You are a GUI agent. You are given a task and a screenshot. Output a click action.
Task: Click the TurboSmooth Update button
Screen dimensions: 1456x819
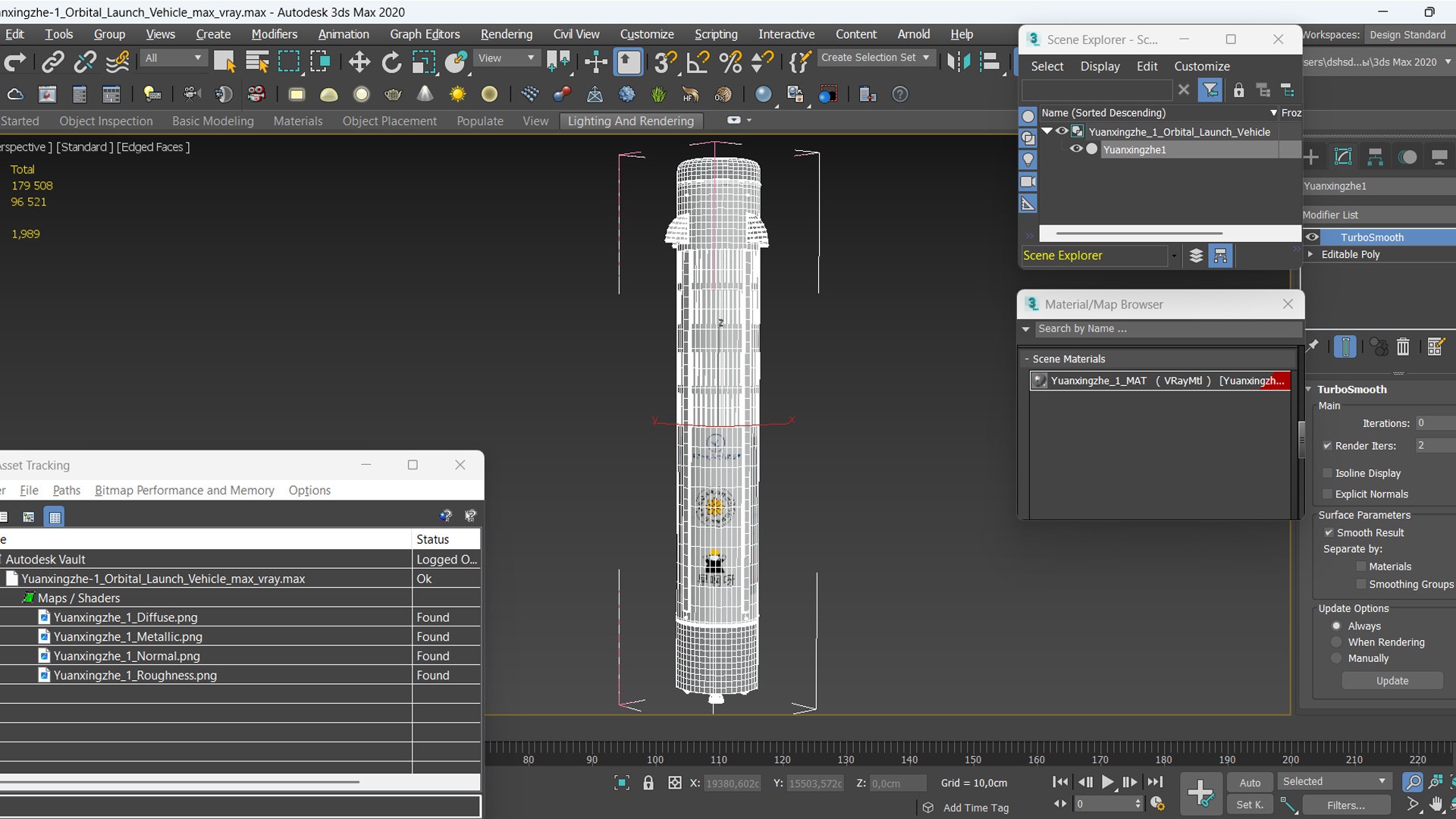[x=1392, y=681]
